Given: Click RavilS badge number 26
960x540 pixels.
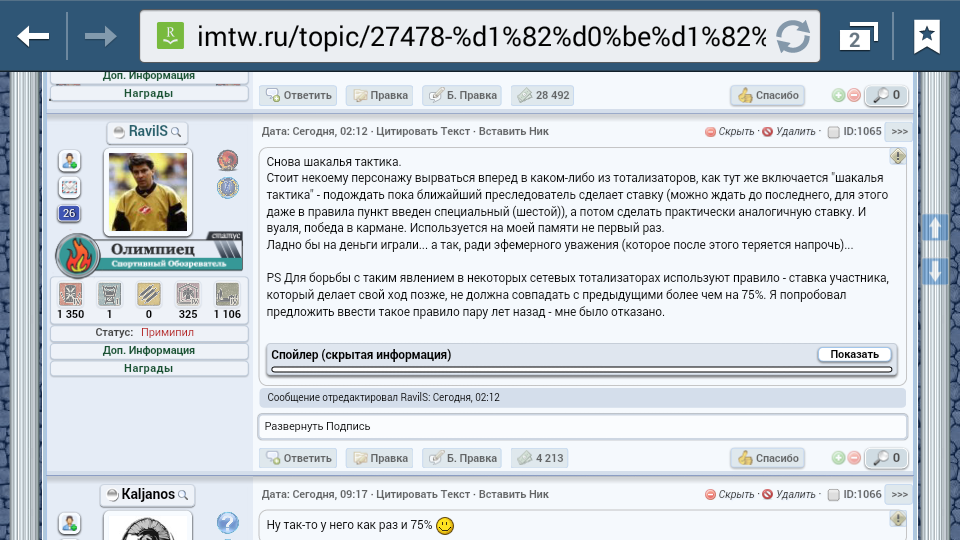Looking at the screenshot, I should click(69, 213).
